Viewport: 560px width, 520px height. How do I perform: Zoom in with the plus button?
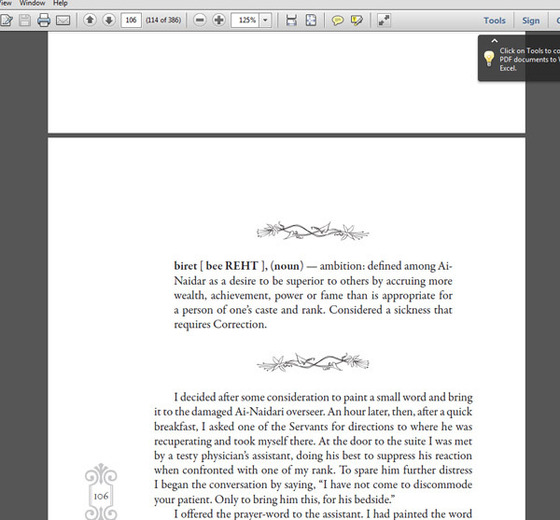[x=219, y=20]
